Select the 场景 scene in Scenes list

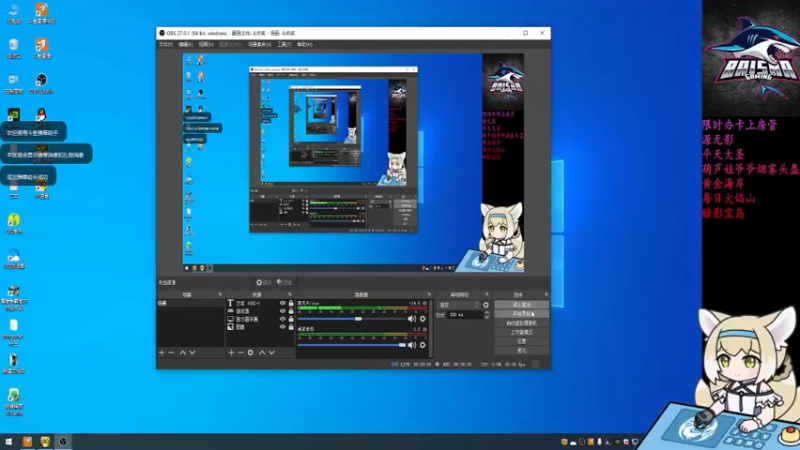pos(190,303)
